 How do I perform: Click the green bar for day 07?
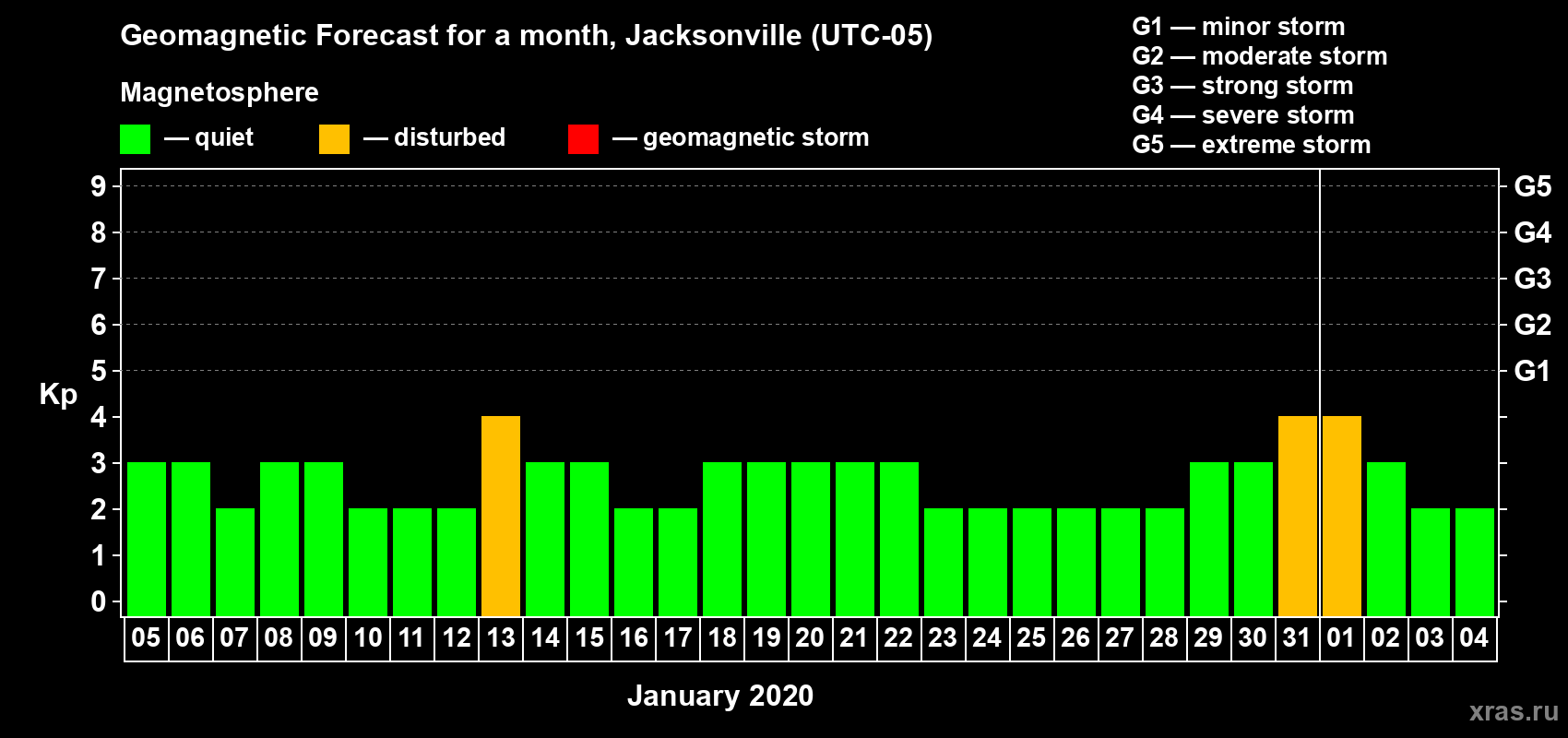(235, 563)
